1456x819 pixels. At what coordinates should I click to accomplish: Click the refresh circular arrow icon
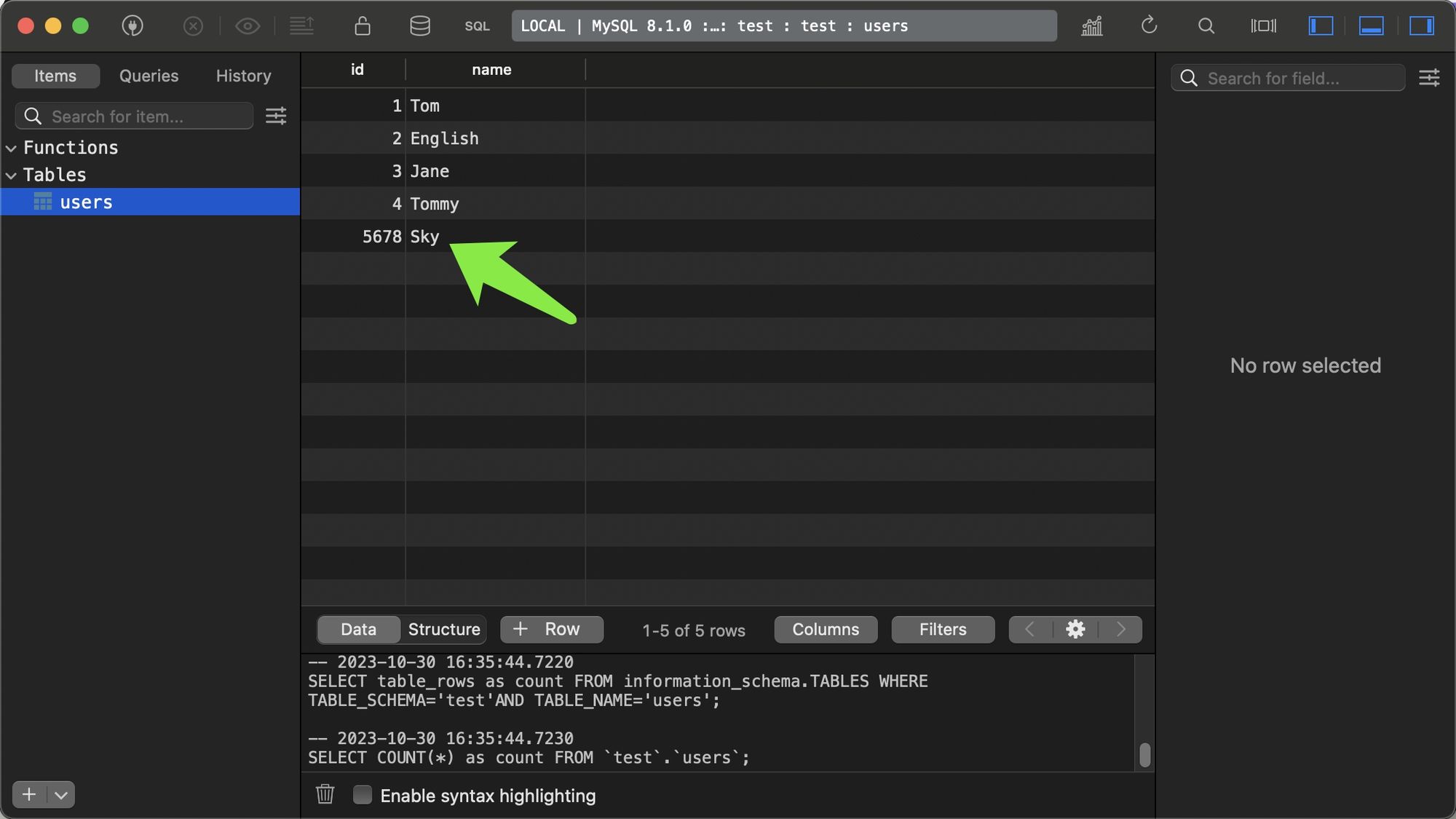coord(1149,25)
